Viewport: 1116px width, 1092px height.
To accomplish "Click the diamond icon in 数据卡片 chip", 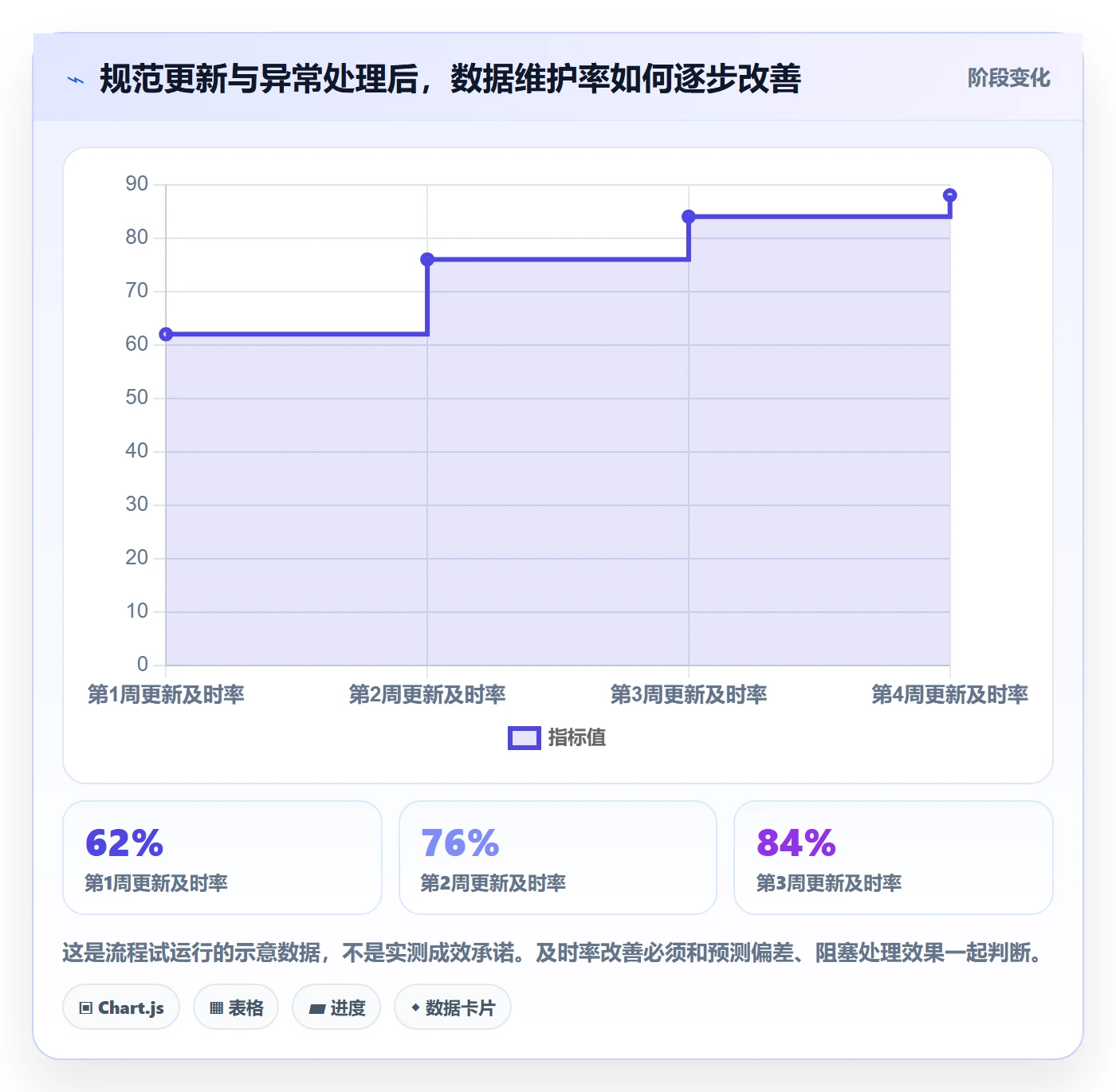I will click(x=415, y=1008).
